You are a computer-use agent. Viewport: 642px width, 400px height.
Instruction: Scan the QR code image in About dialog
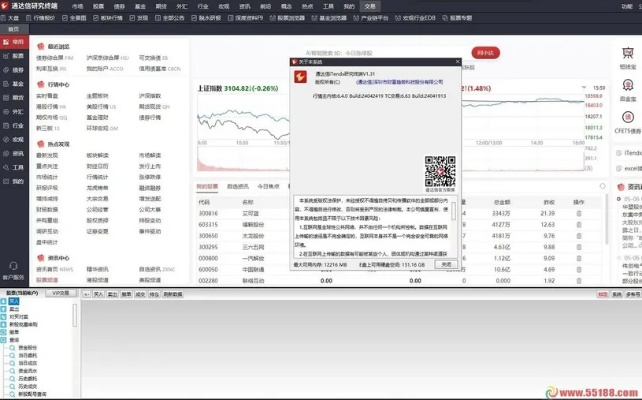click(x=440, y=171)
